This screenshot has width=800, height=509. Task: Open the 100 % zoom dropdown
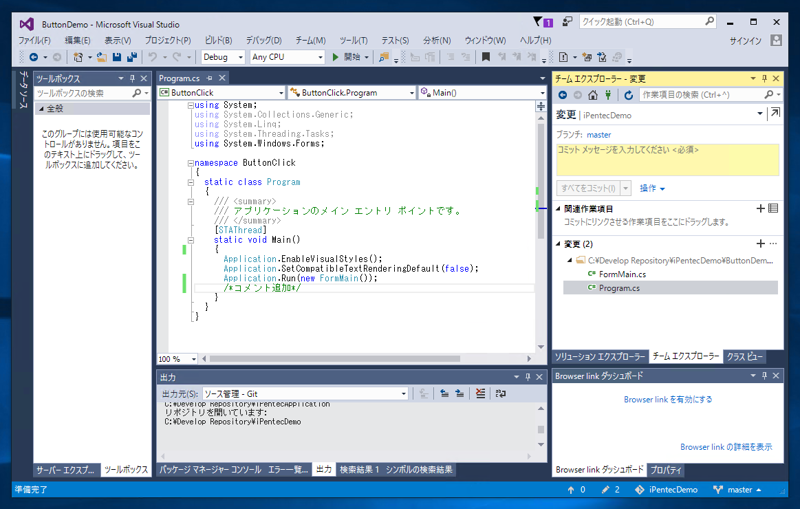pyautogui.click(x=177, y=359)
